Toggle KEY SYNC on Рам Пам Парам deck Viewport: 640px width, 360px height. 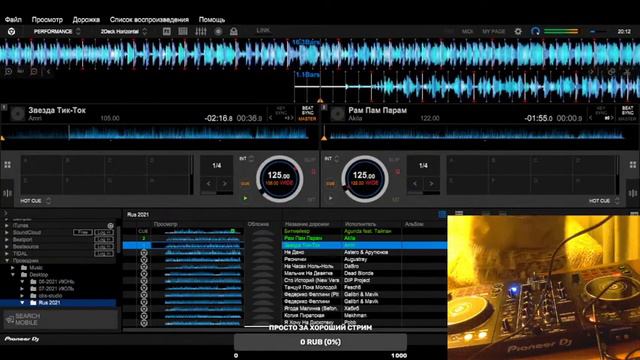point(601,111)
